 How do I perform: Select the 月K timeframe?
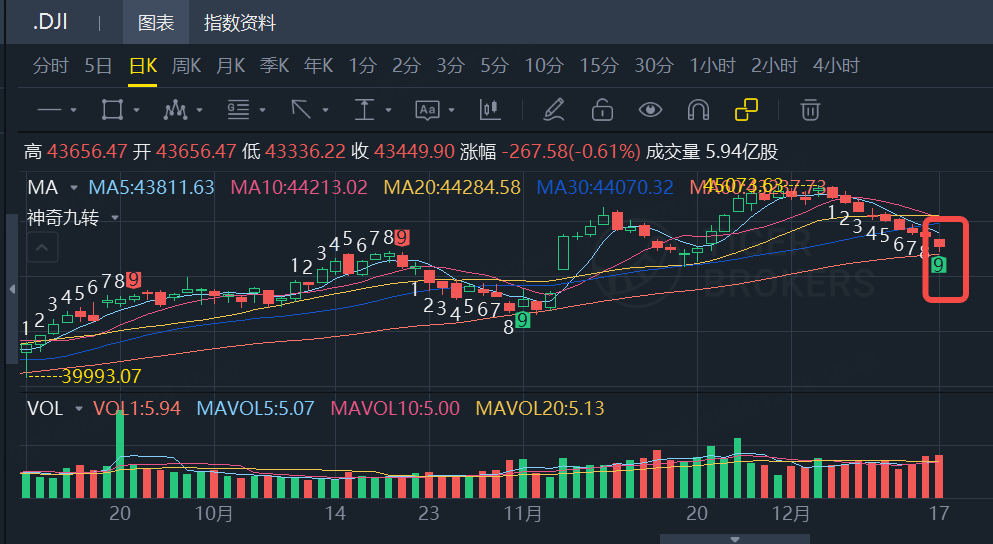pos(231,65)
